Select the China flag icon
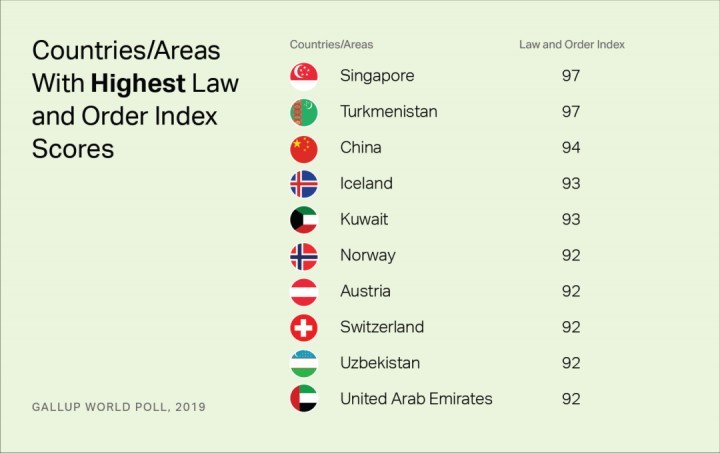Viewport: 720px width, 453px height. coord(304,149)
